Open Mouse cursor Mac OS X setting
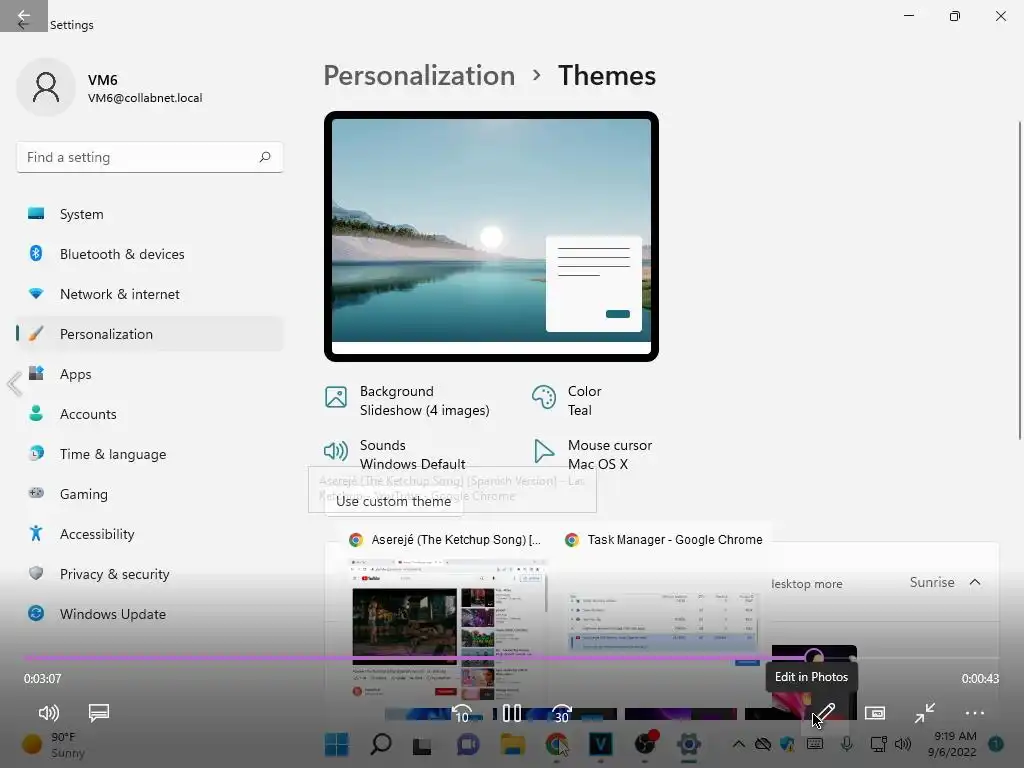This screenshot has width=1024, height=768. (x=592, y=455)
